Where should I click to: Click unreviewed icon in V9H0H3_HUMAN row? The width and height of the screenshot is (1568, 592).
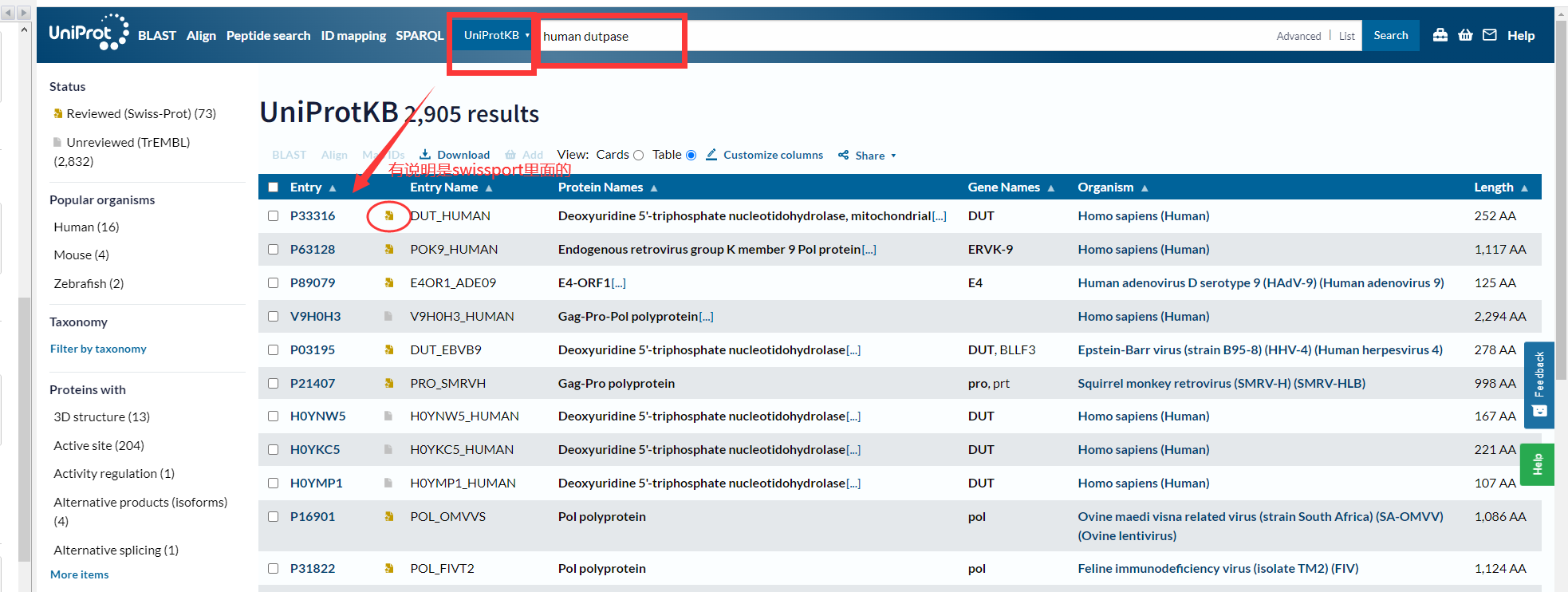[x=388, y=316]
